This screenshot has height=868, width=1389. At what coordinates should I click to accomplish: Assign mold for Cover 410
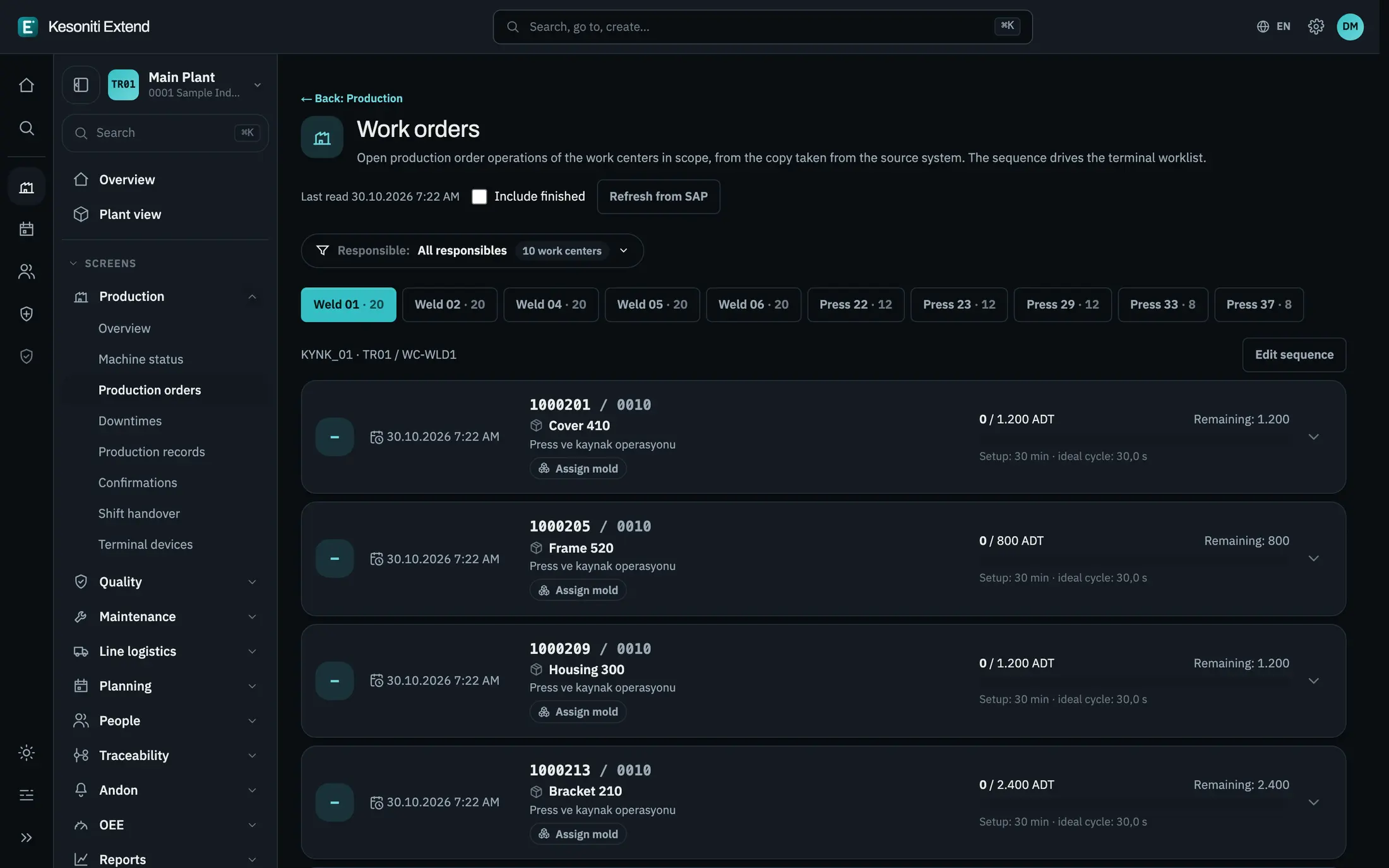pos(578,468)
